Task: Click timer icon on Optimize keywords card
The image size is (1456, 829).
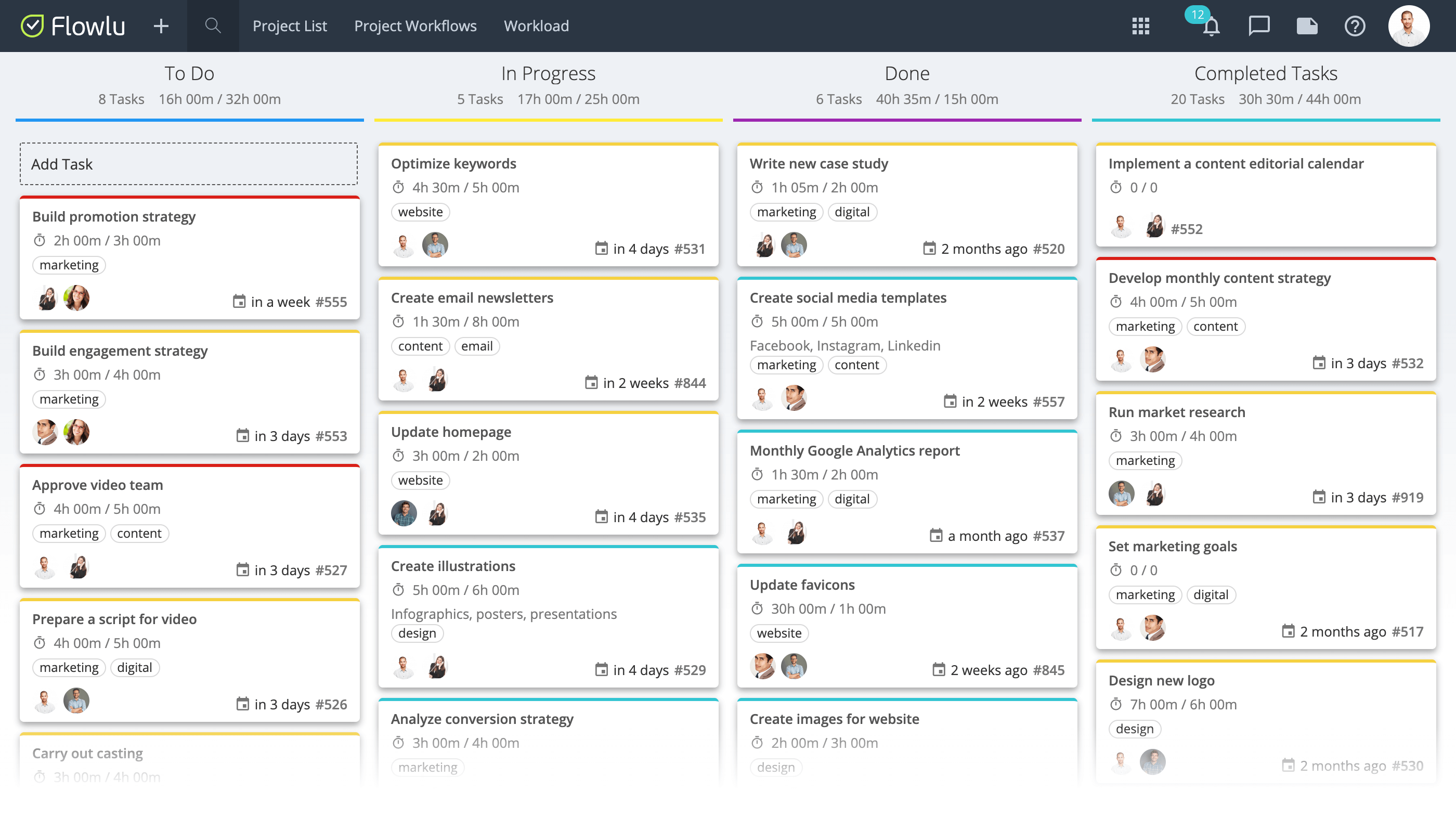Action: click(x=398, y=187)
